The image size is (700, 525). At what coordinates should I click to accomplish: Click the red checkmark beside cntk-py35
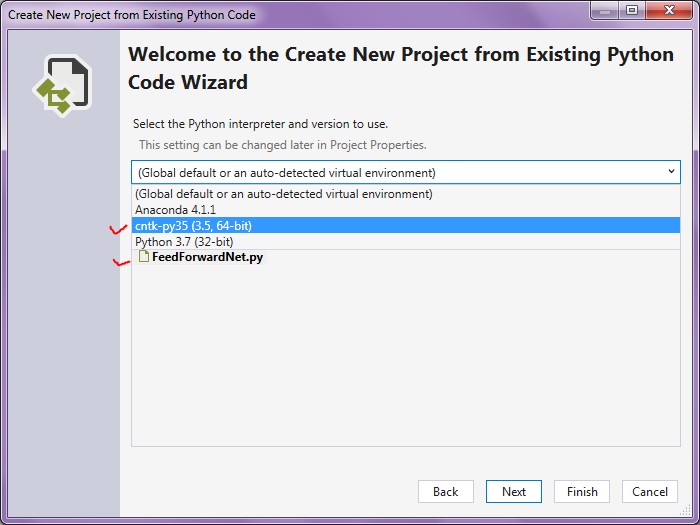click(x=119, y=229)
